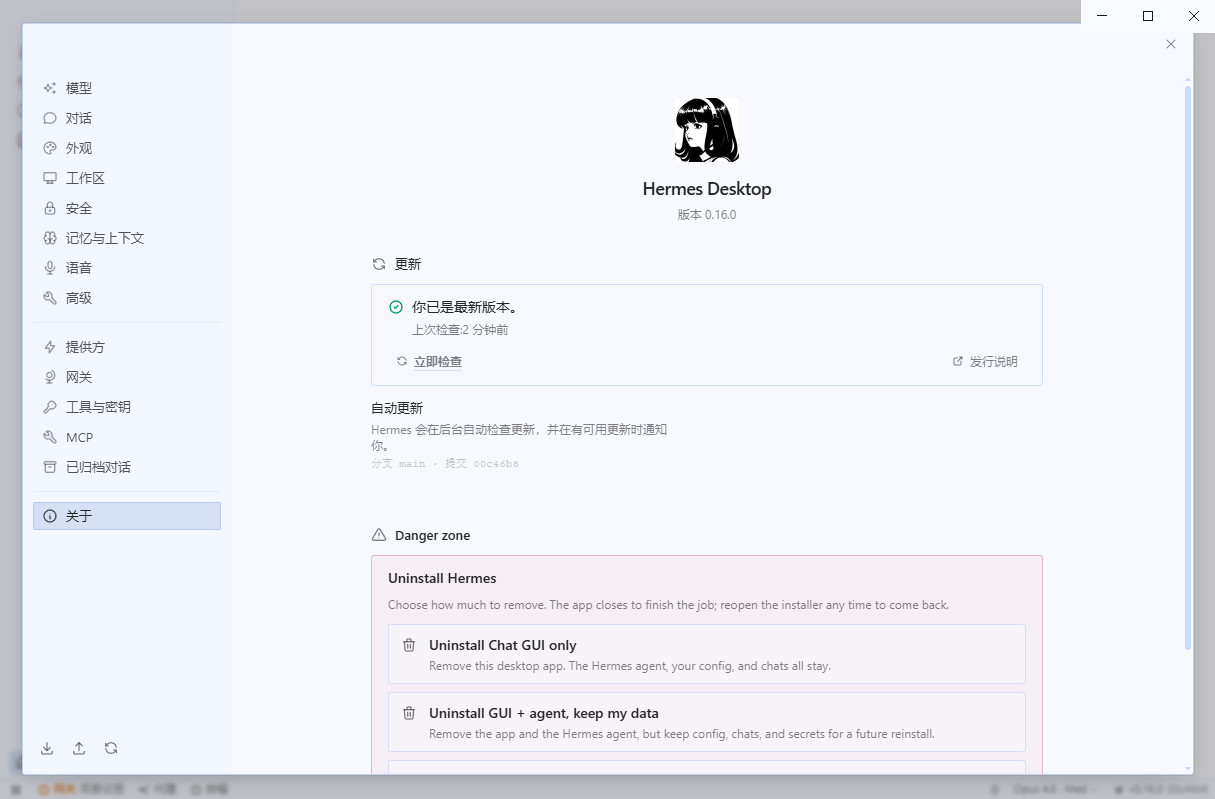Open the 语音 voice settings
Screen dimensions: 1215x799
click(x=127, y=268)
